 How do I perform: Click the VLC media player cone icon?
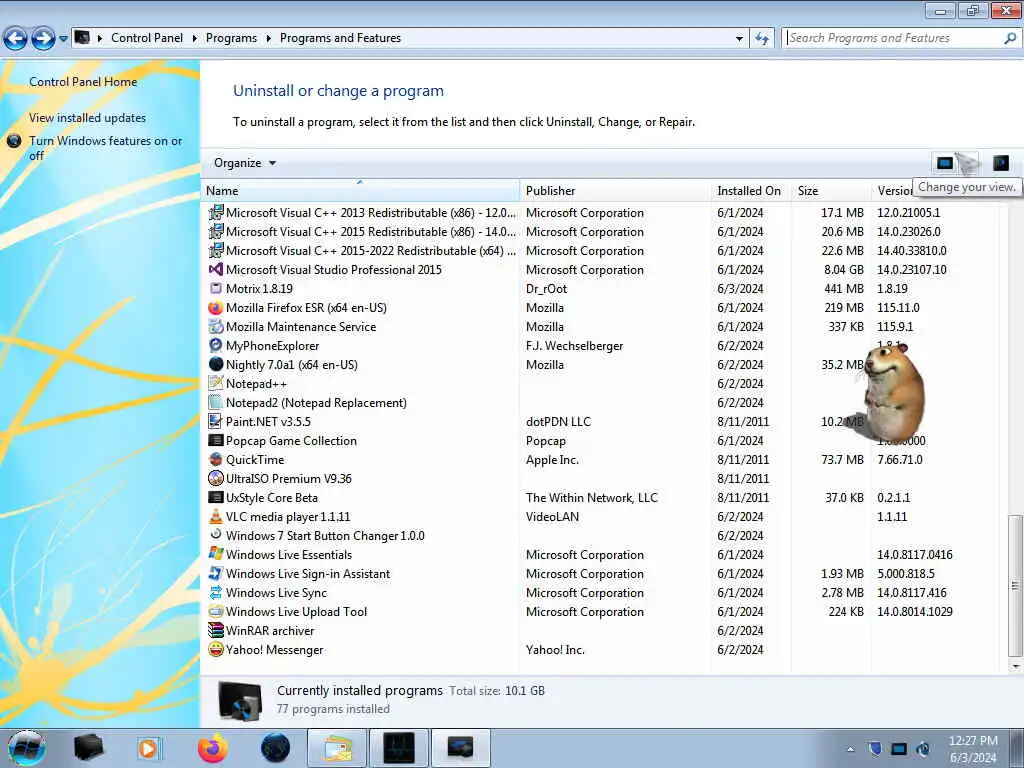(216, 517)
